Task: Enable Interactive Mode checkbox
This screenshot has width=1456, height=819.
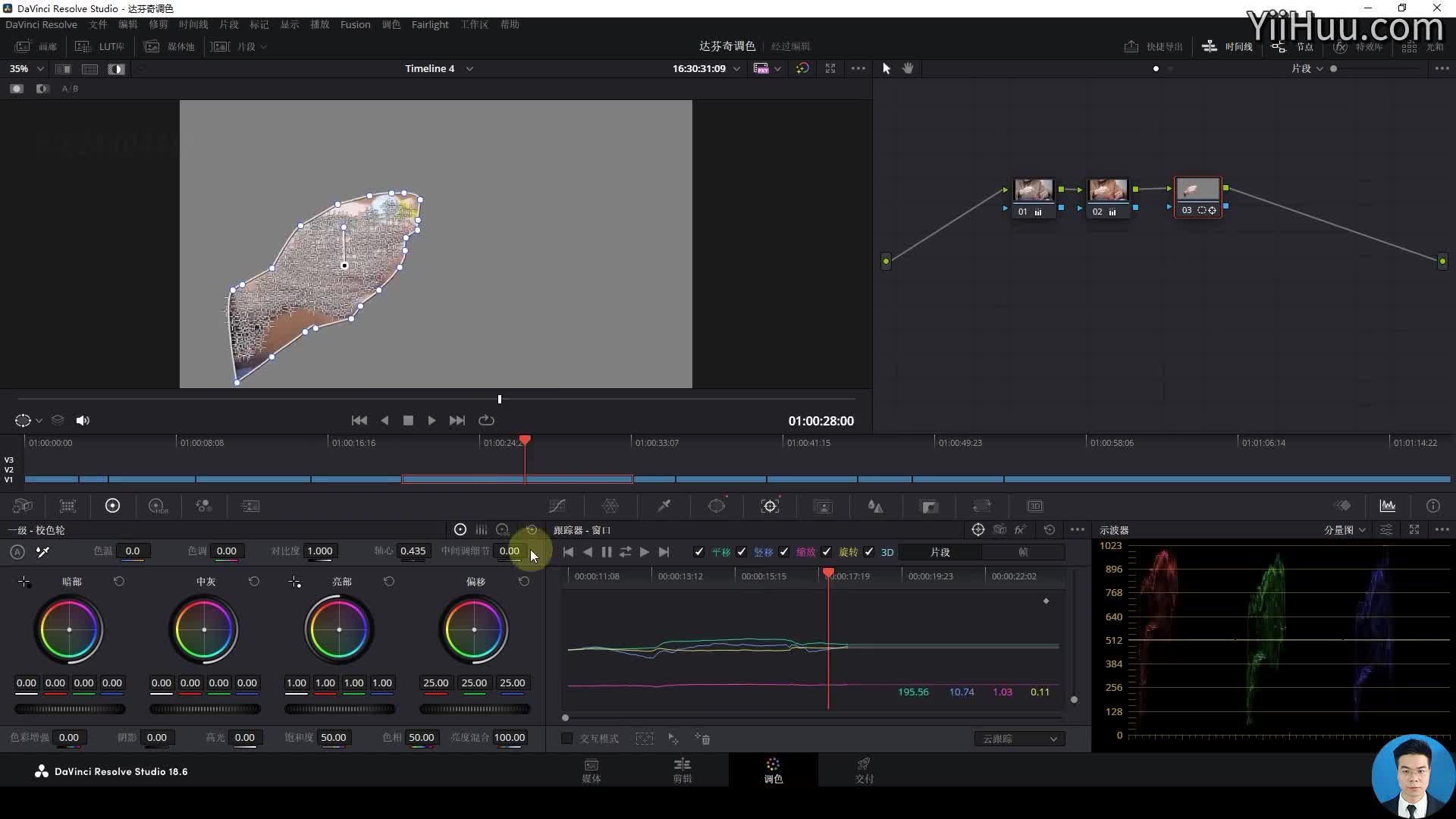Action: 566,739
